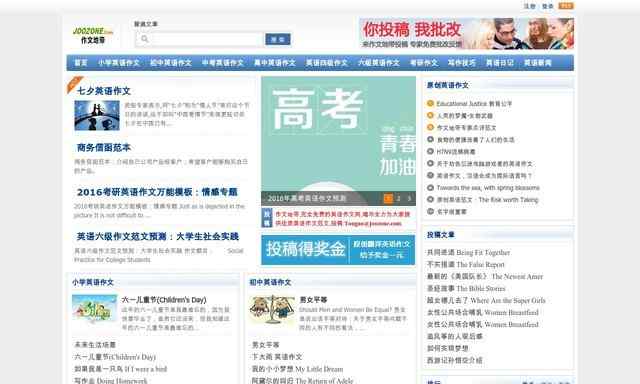640x384 pixels.
Task: Open the 男女平等 featured article title
Action: (x=313, y=300)
